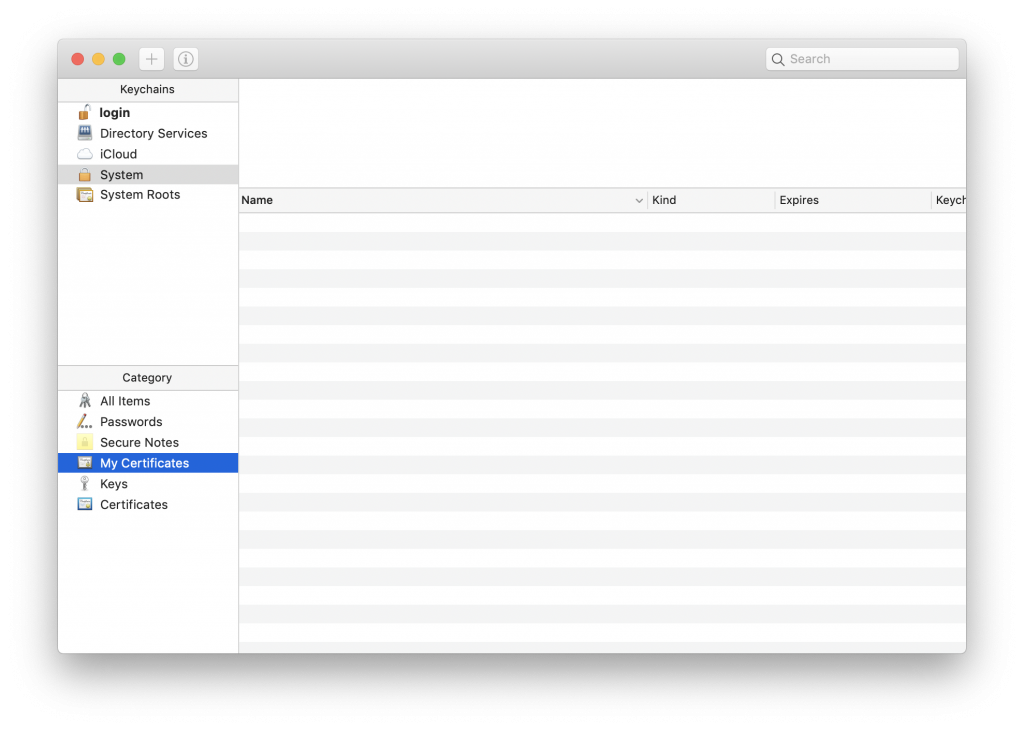The width and height of the screenshot is (1024, 730).
Task: Click the System Roots folder icon
Action: click(x=85, y=195)
